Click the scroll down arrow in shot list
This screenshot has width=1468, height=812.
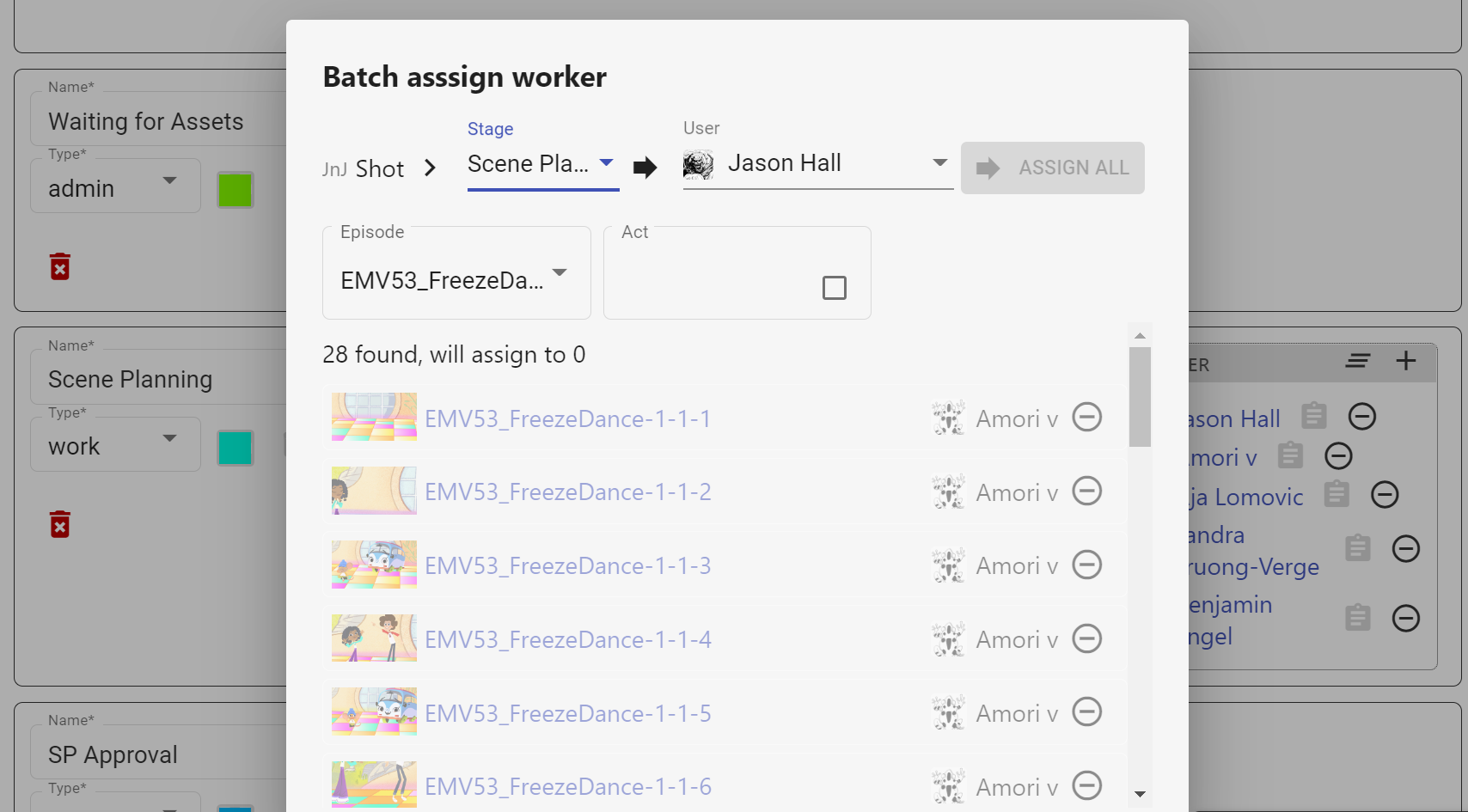pos(1140,794)
